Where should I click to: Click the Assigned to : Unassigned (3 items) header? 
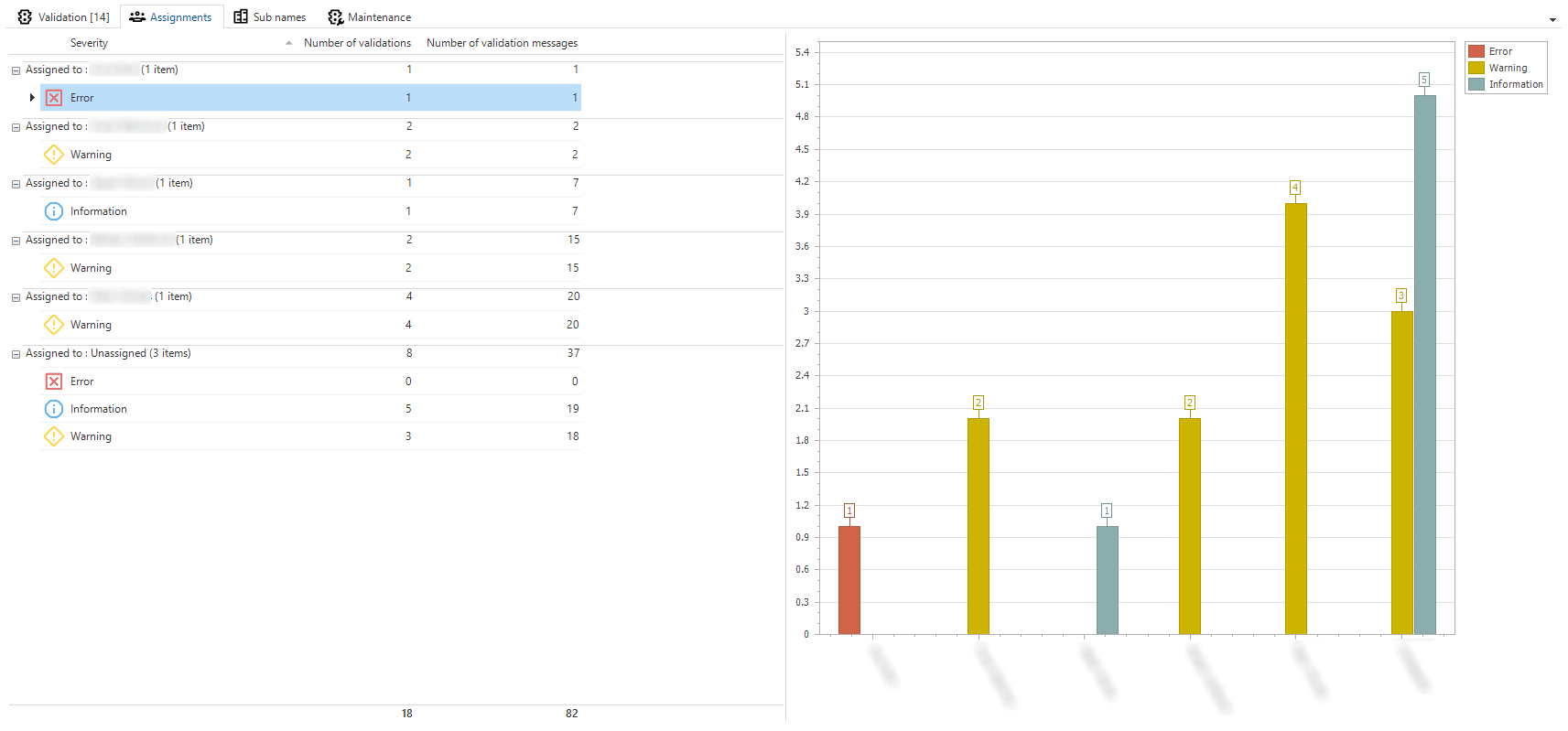tap(108, 353)
